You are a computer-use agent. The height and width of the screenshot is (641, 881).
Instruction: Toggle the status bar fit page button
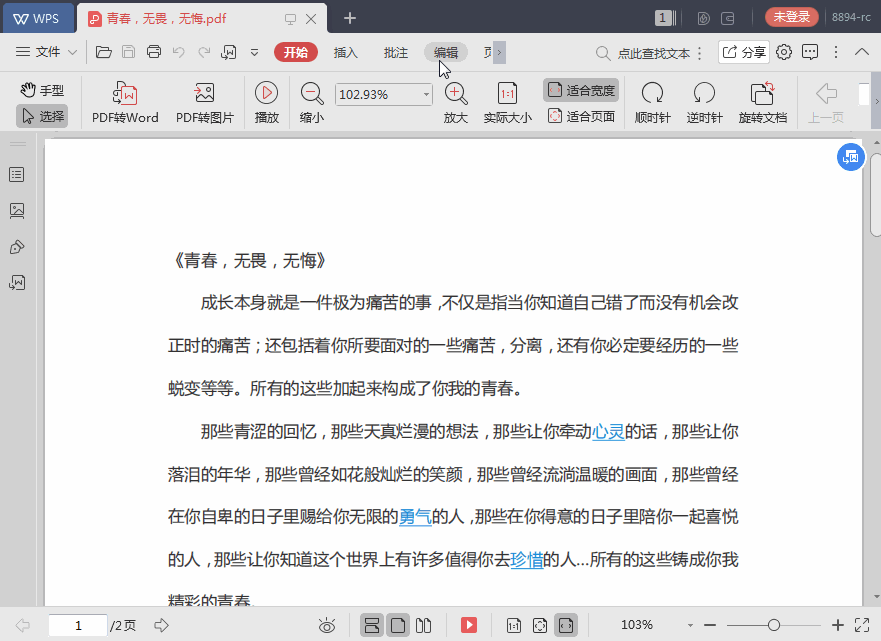coord(539,625)
